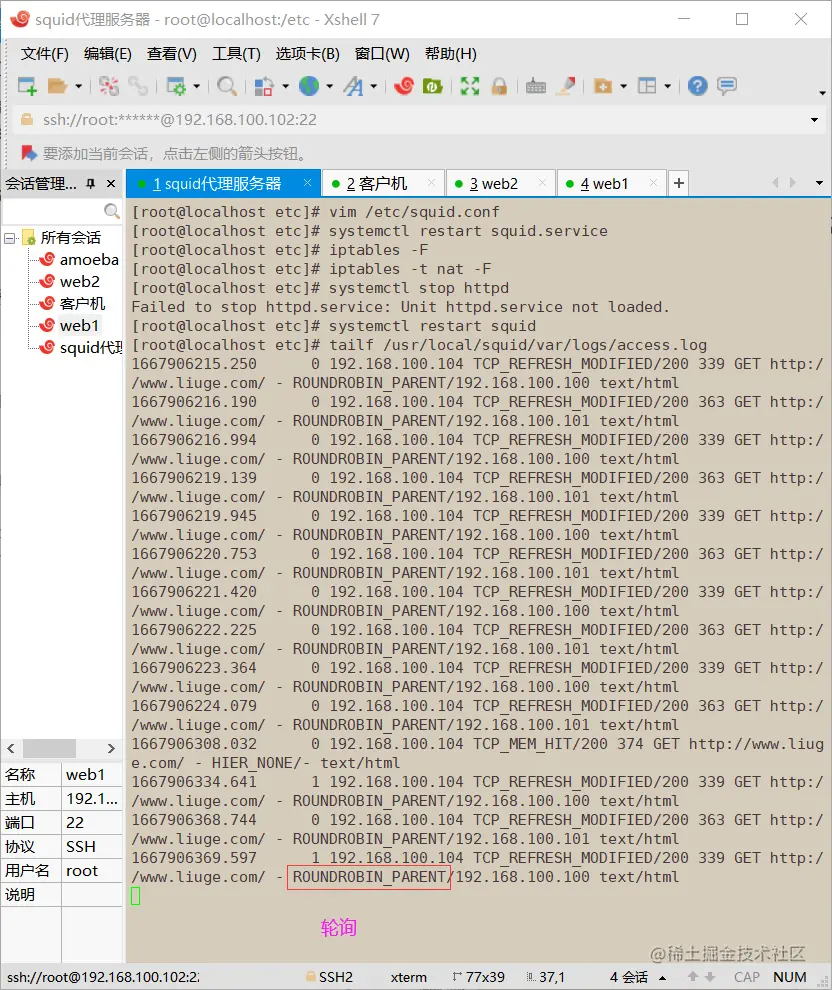This screenshot has height=990, width=832.
Task: Open the 窗口(W) menu
Action: tap(382, 54)
